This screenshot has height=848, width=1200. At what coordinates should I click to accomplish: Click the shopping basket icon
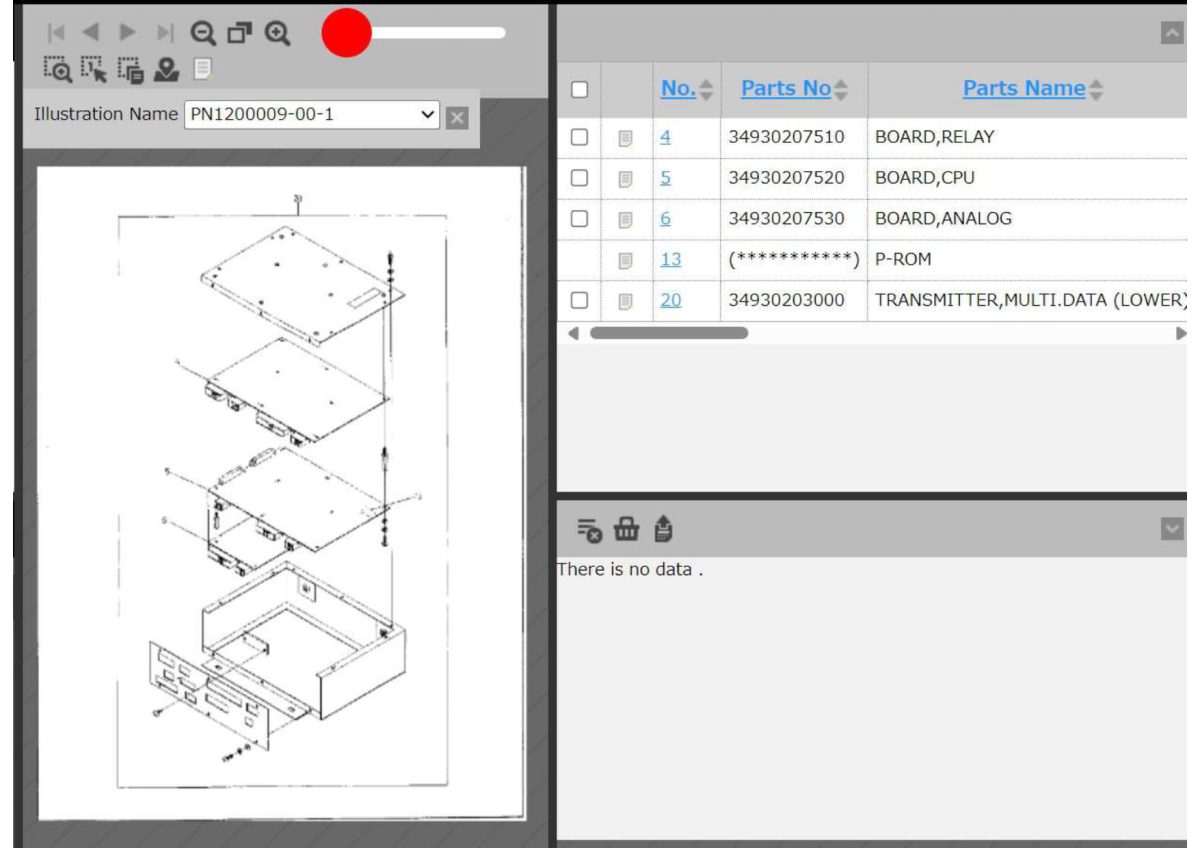coord(626,529)
